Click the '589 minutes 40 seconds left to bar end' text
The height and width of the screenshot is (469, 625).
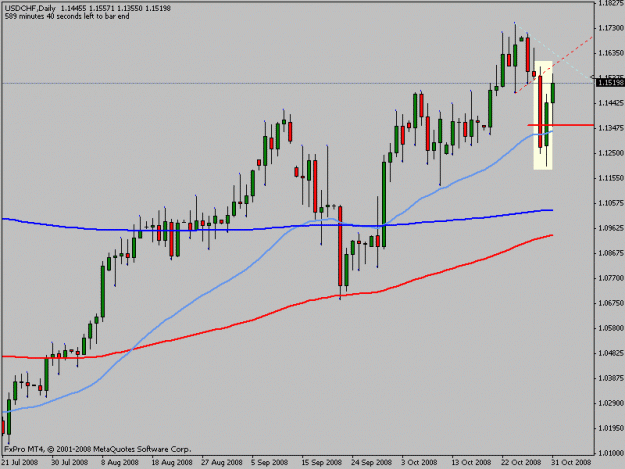[67, 16]
